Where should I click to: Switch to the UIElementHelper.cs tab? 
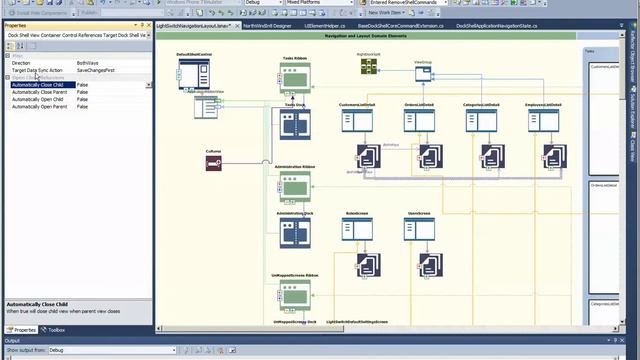click(x=324, y=26)
